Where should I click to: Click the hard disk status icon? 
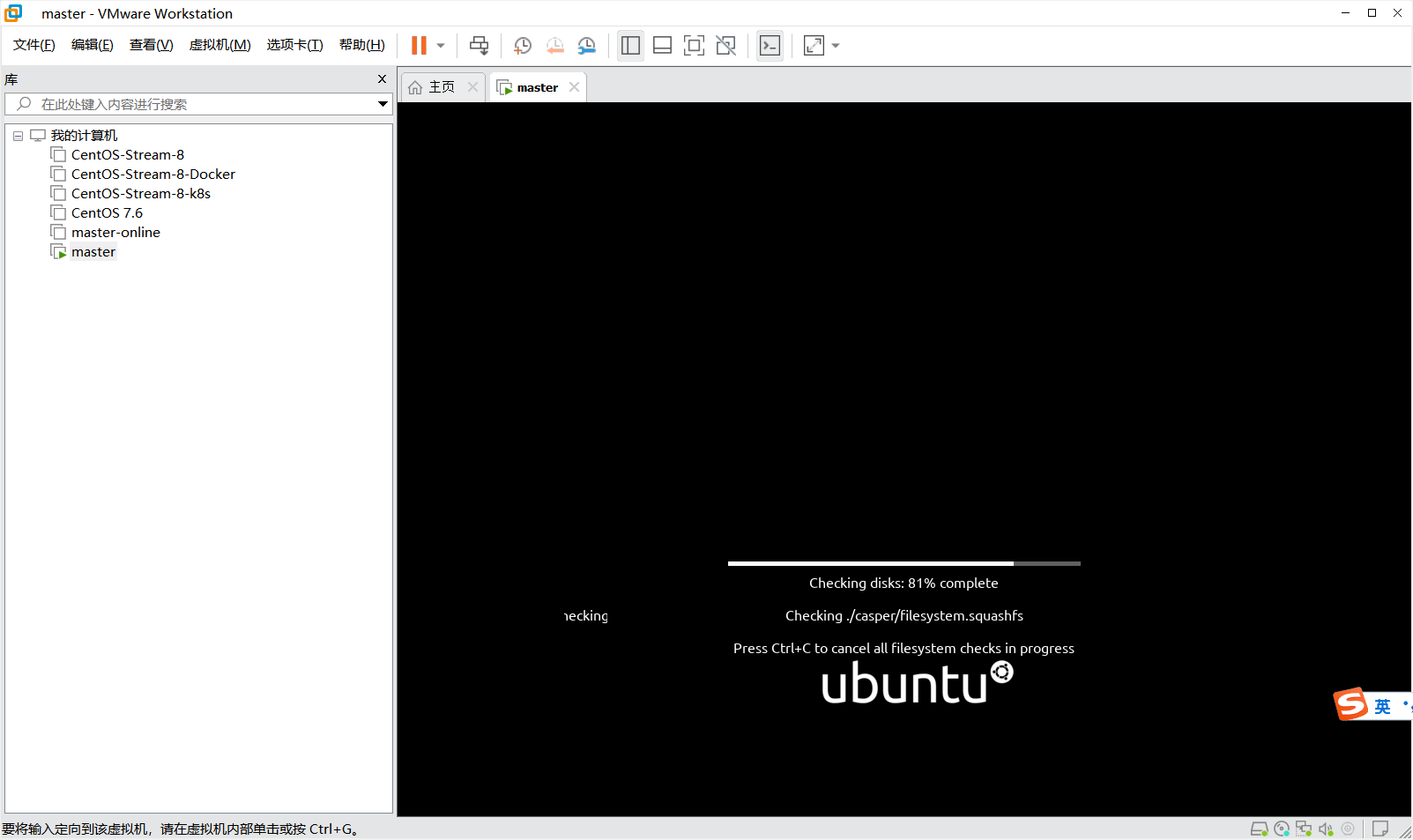pyautogui.click(x=1260, y=829)
